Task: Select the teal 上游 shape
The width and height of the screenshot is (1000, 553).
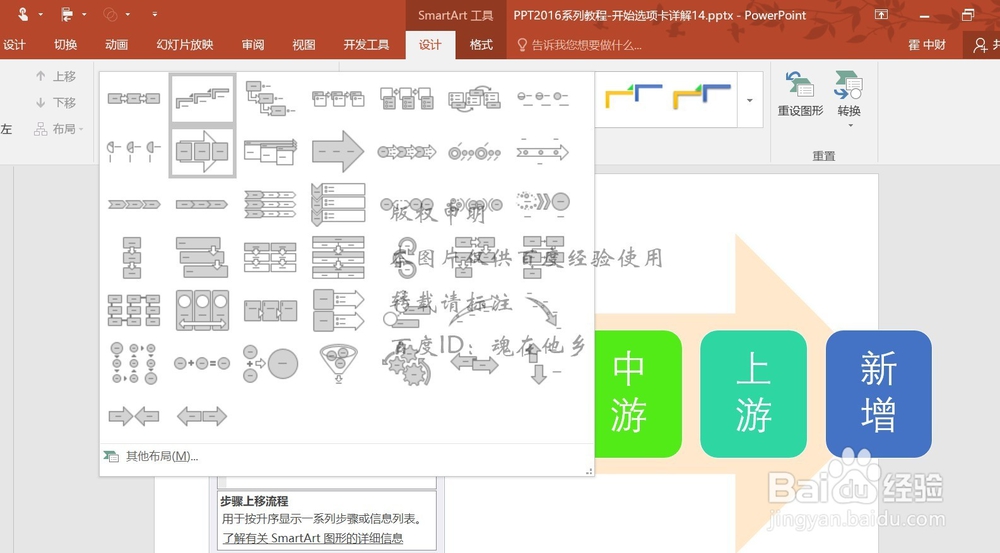Action: coord(753,394)
